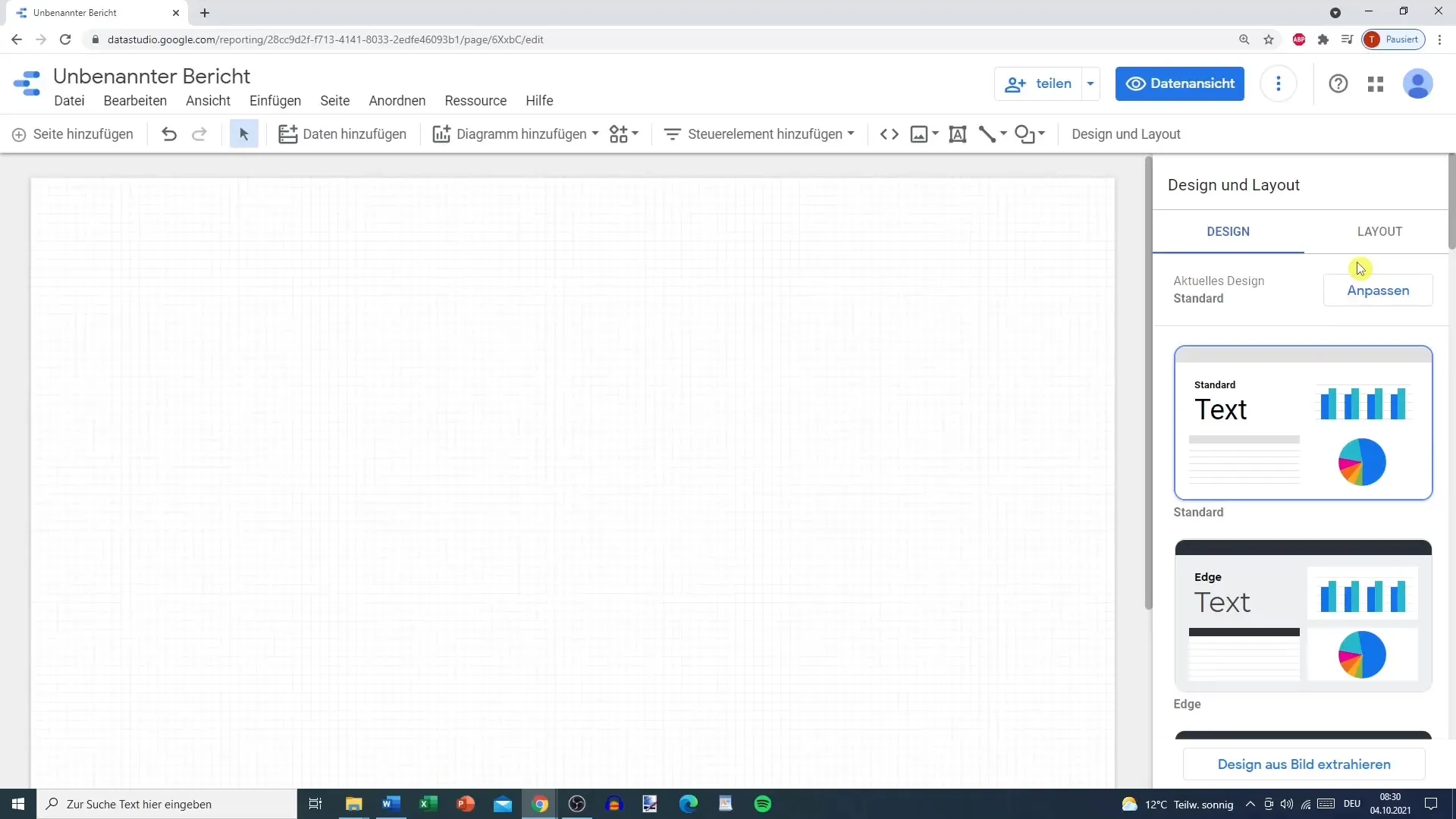Select the Standard design thumbnail
The height and width of the screenshot is (819, 1456).
(x=1303, y=422)
